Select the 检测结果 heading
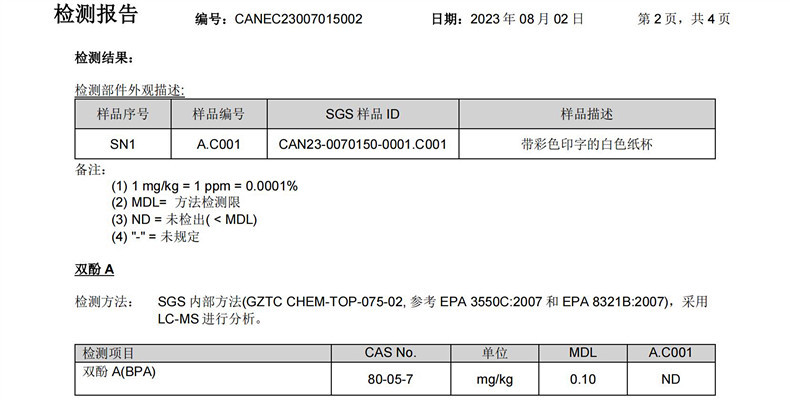The width and height of the screenshot is (790, 400). 105,58
